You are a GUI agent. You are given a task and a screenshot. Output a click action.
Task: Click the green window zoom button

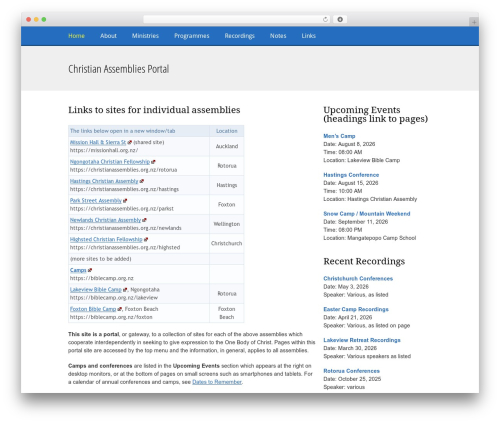[x=44, y=19]
